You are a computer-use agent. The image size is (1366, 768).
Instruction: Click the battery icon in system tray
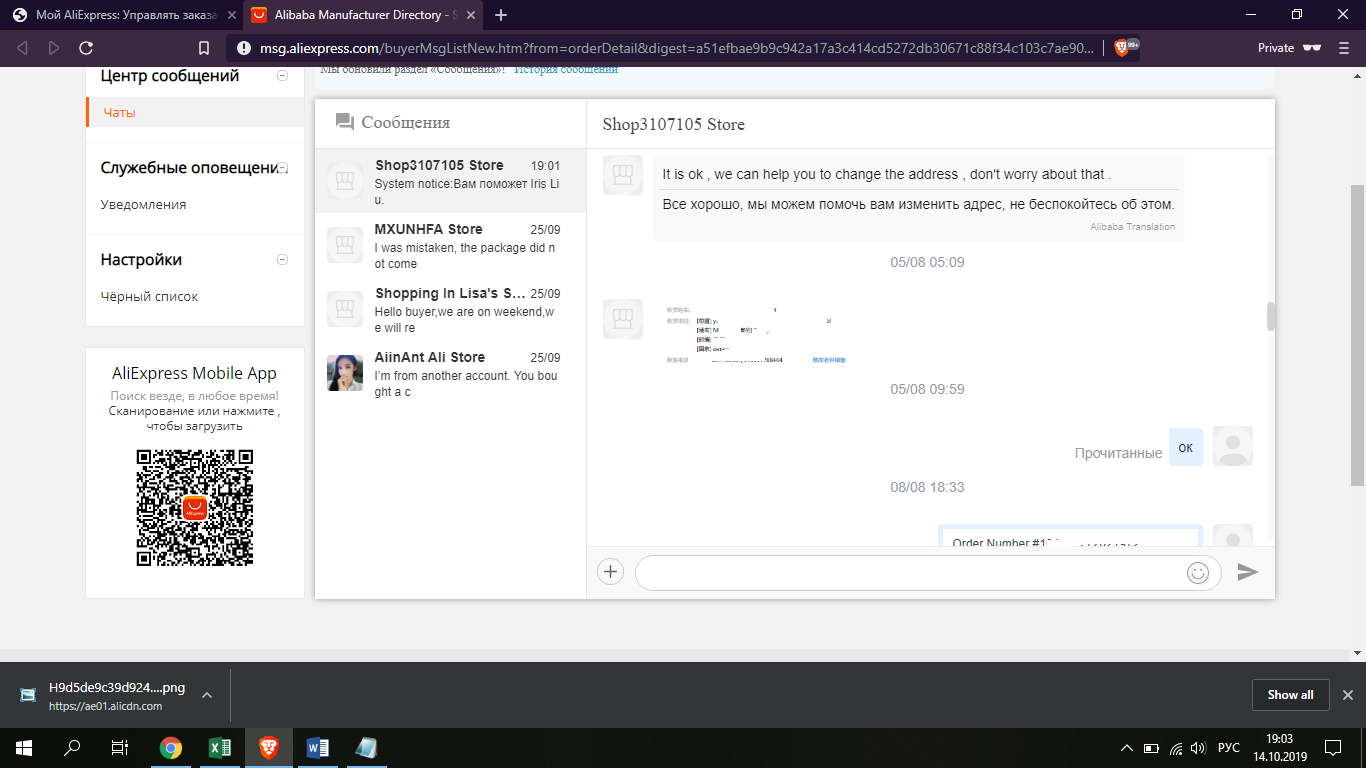[1151, 748]
